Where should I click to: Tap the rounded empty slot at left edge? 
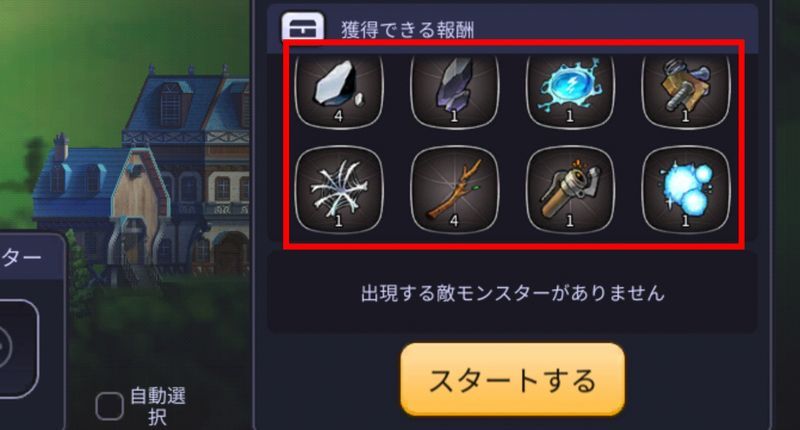18,348
